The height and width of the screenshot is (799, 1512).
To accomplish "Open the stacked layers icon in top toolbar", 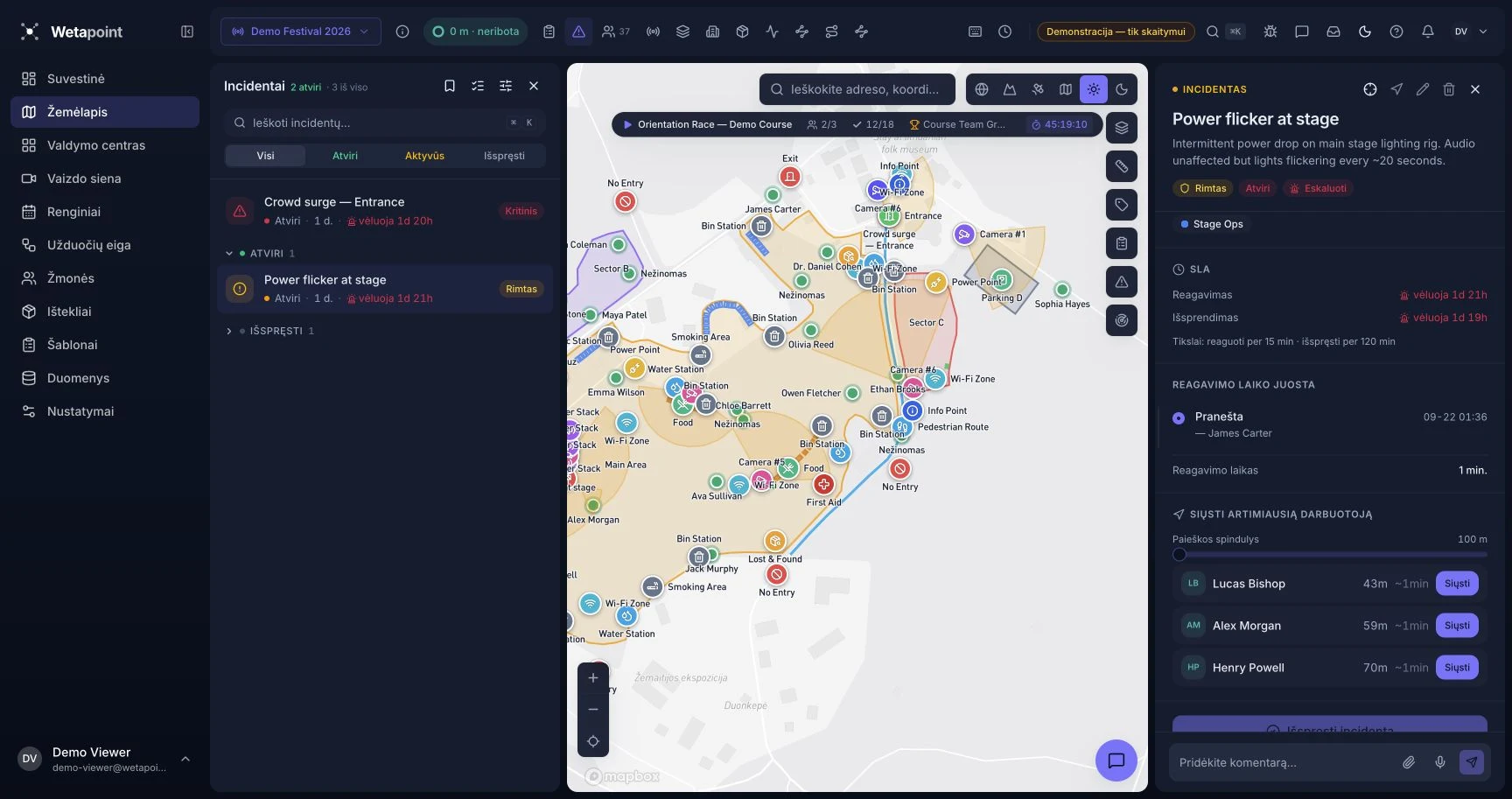I will tap(683, 32).
